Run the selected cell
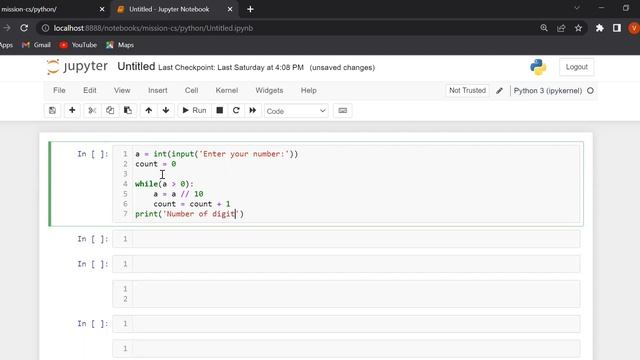This screenshot has height=360, width=640. click(x=194, y=110)
